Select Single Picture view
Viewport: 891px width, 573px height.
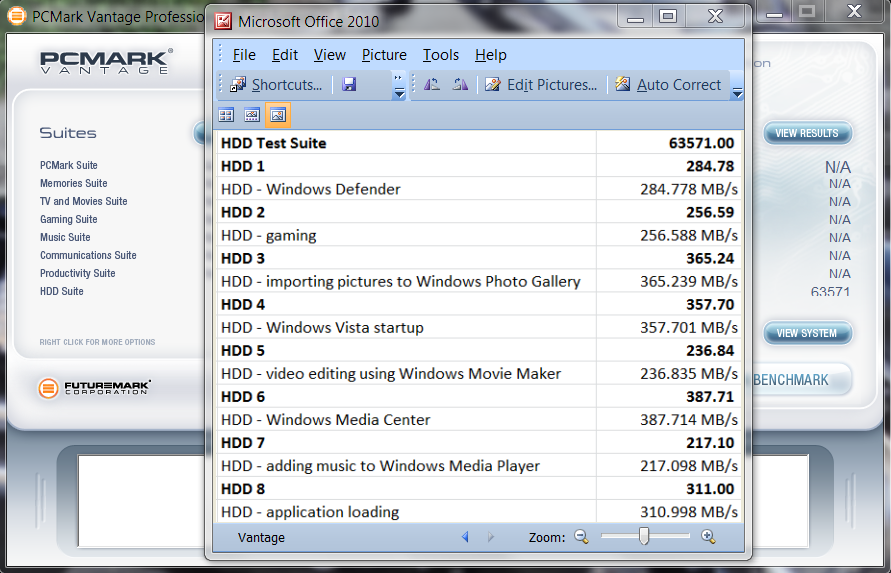click(278, 115)
